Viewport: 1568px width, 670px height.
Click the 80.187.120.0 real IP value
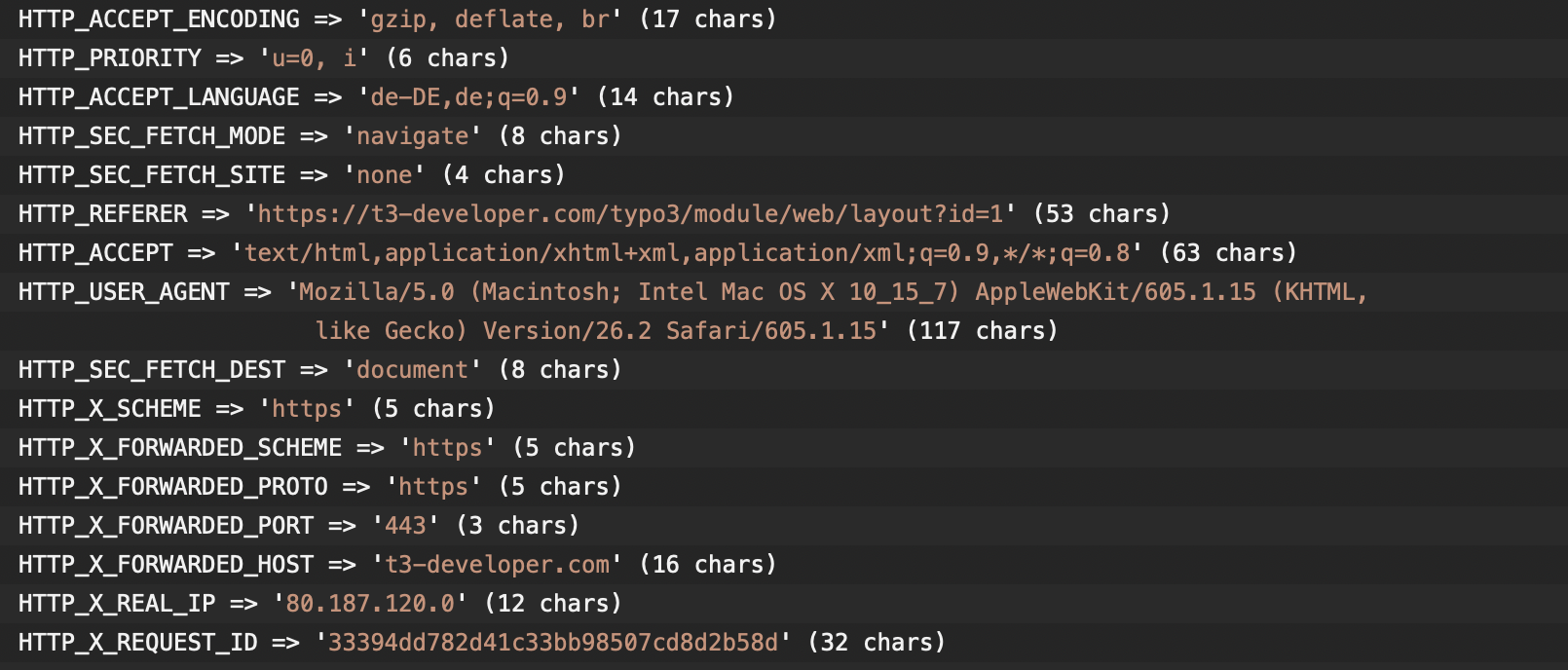pyautogui.click(x=370, y=604)
